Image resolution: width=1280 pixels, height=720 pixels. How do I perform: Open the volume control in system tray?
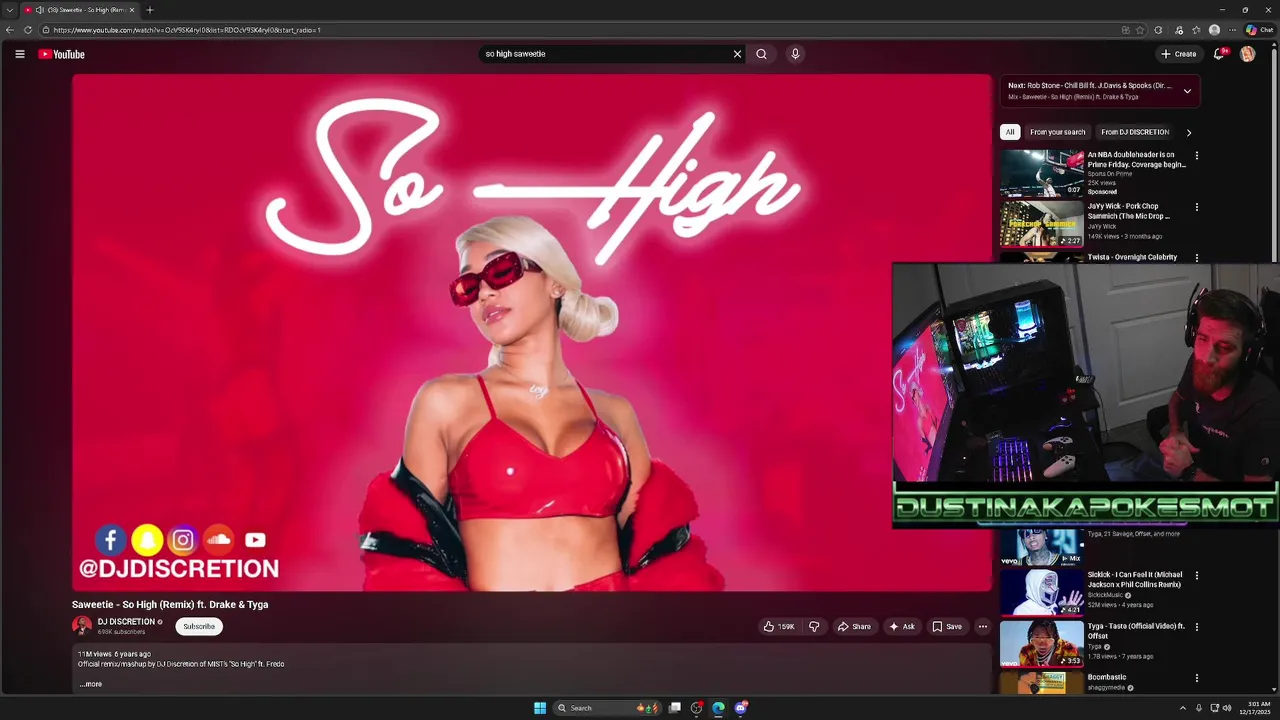click(x=1227, y=708)
